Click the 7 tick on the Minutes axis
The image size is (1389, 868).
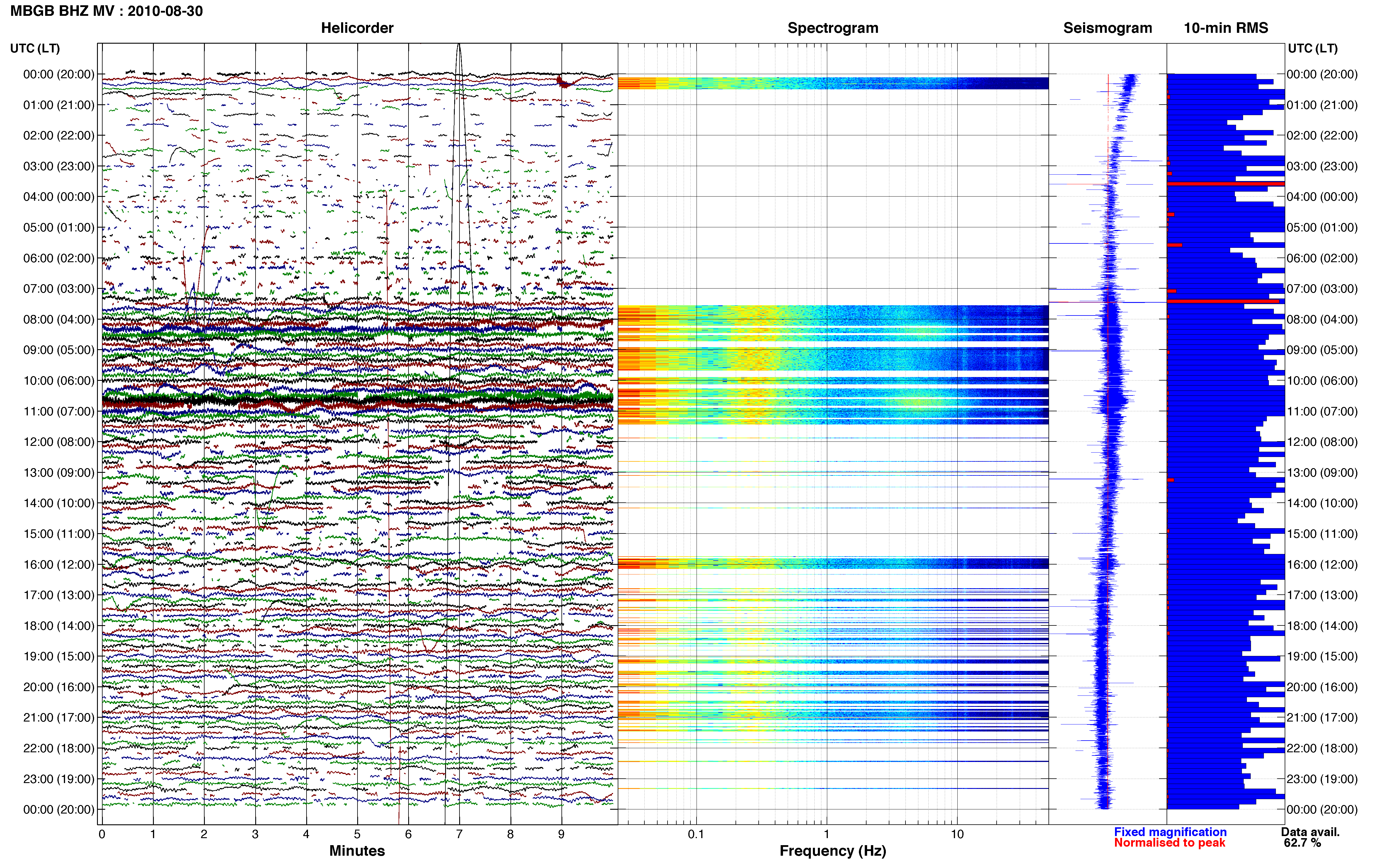pyautogui.click(x=459, y=834)
